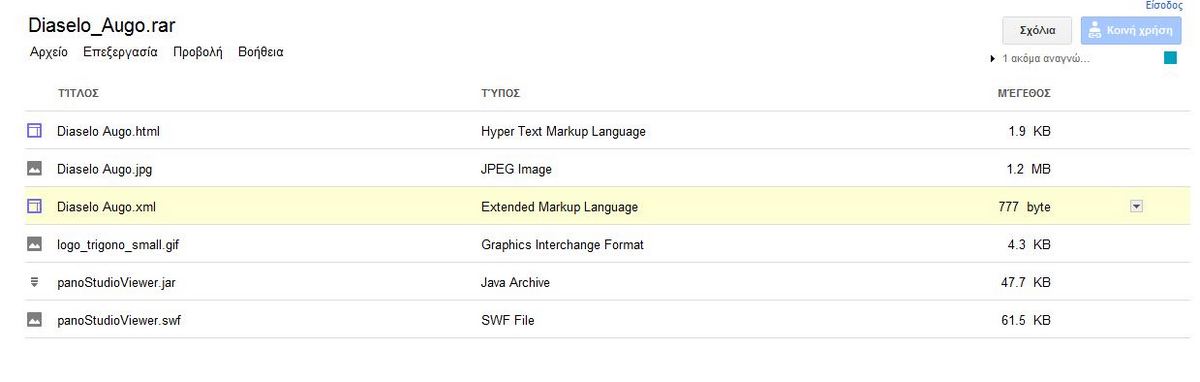
Task: Open the Προβολή menu
Action: (197, 52)
